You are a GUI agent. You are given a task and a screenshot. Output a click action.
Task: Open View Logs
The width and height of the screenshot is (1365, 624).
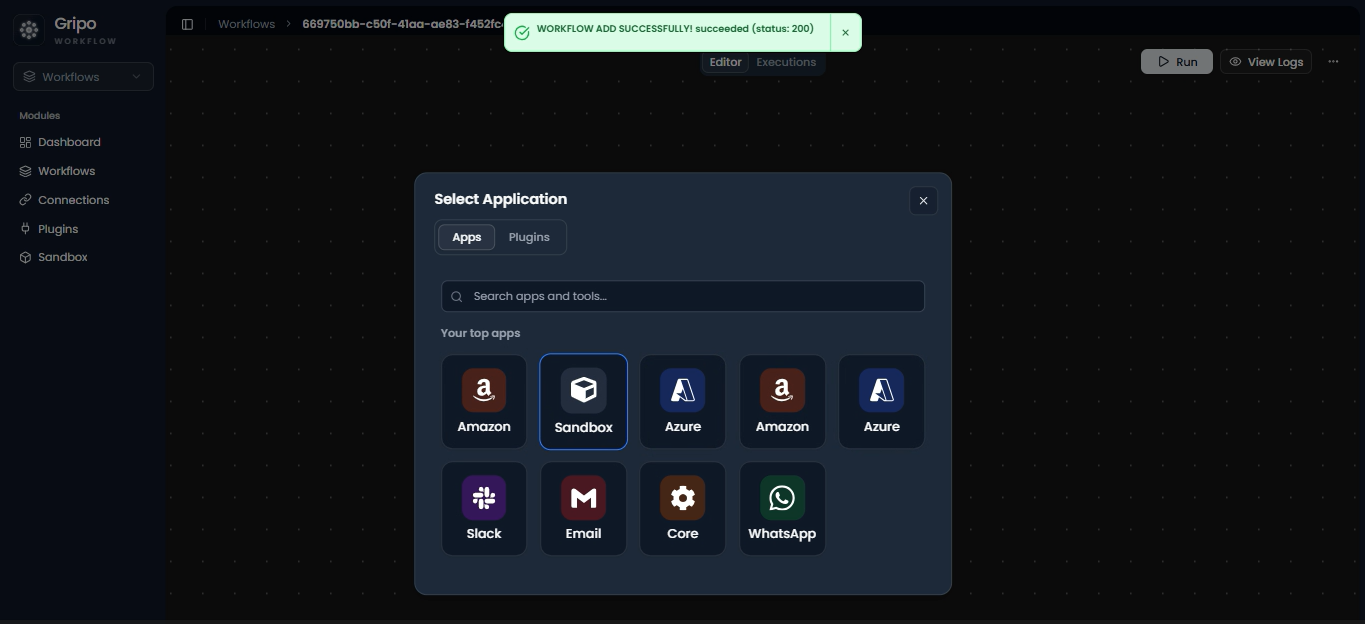click(x=1266, y=61)
